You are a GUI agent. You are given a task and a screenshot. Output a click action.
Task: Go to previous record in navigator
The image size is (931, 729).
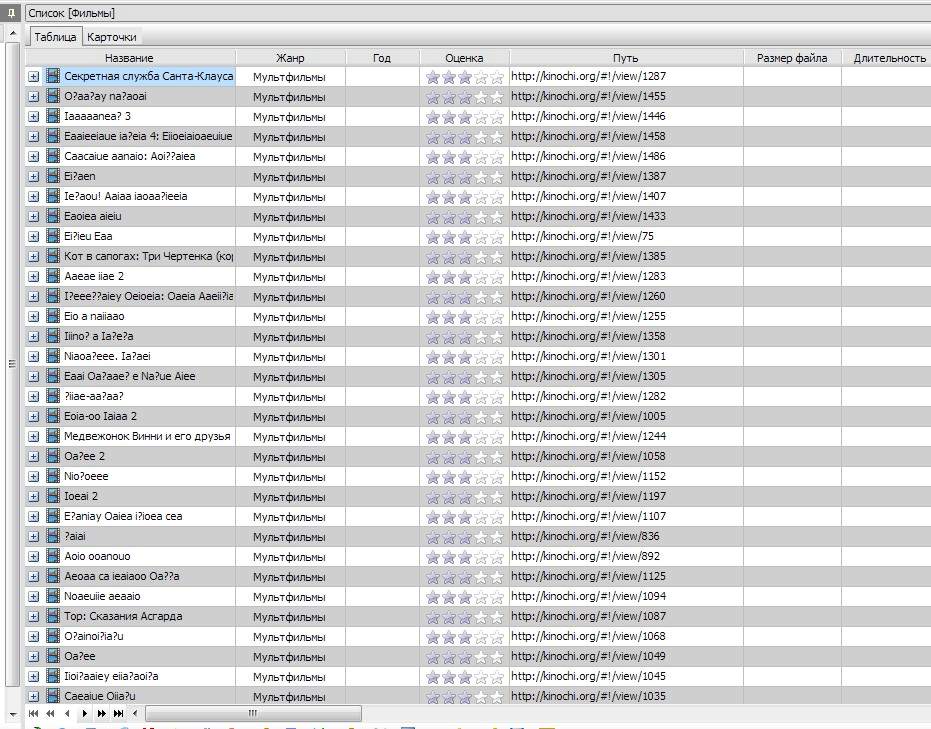[x=67, y=713]
